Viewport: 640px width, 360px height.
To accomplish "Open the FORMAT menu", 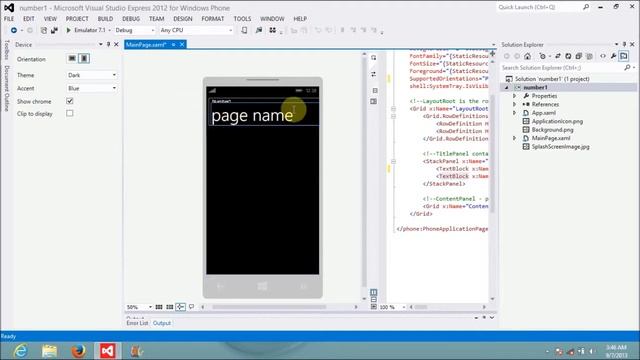I will pyautogui.click(x=212, y=19).
